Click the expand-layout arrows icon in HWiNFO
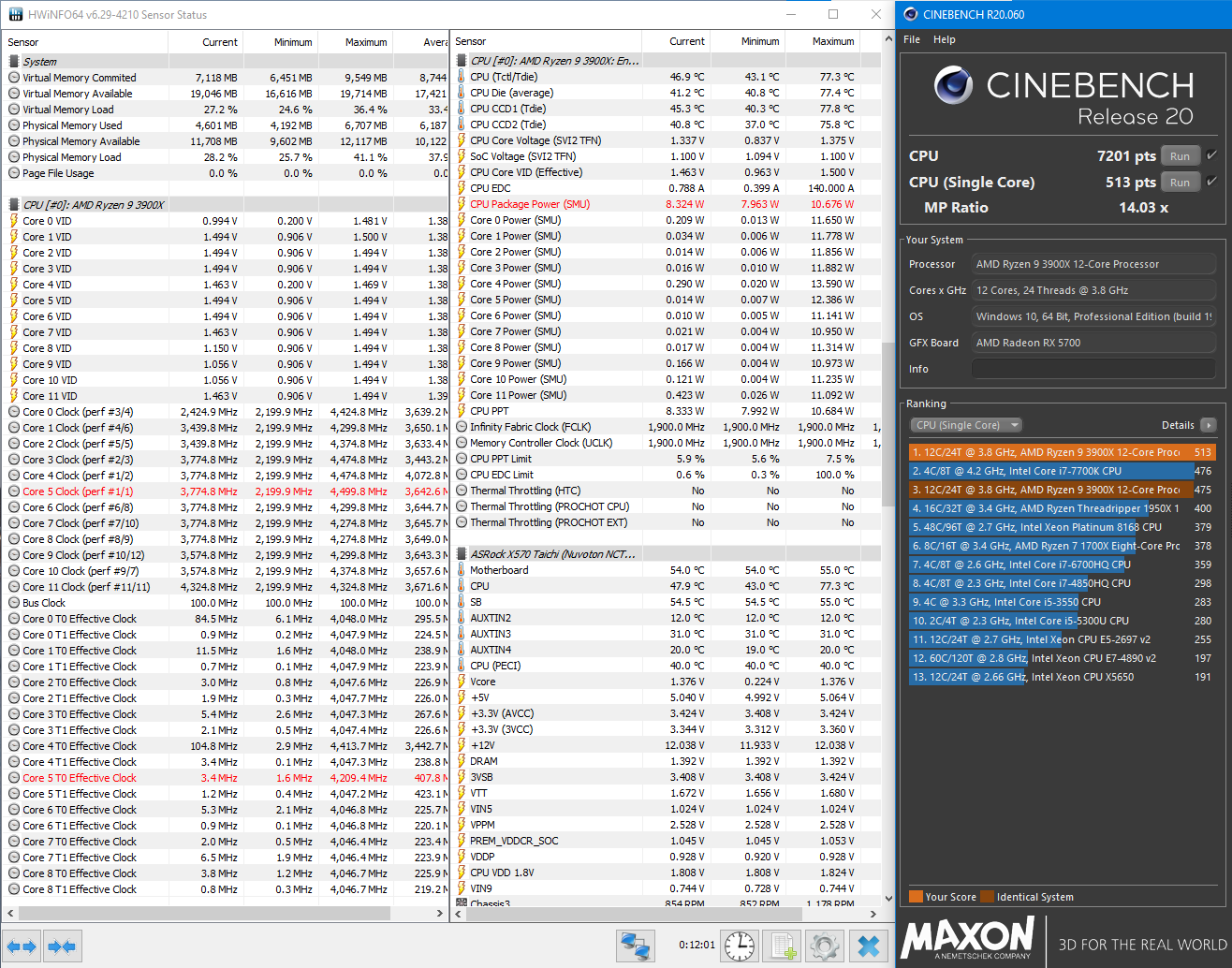 [22, 946]
